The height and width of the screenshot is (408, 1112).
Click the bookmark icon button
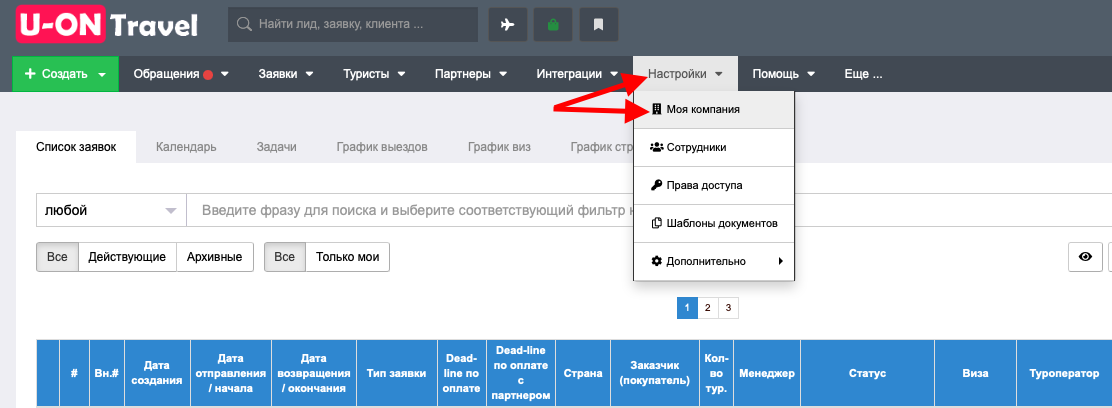pos(599,25)
